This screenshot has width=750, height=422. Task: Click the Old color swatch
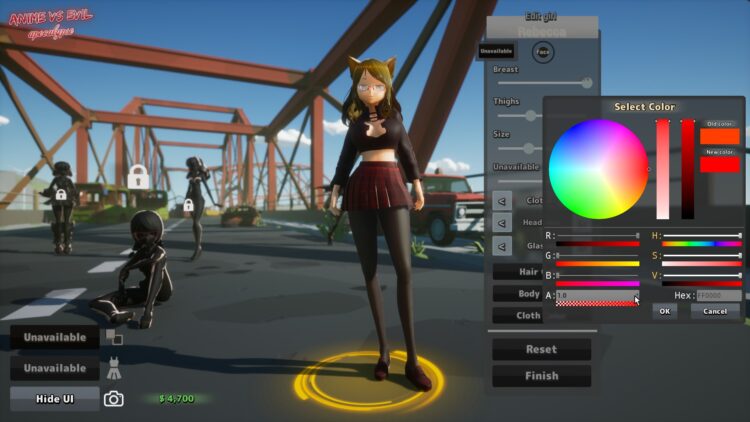pos(719,136)
